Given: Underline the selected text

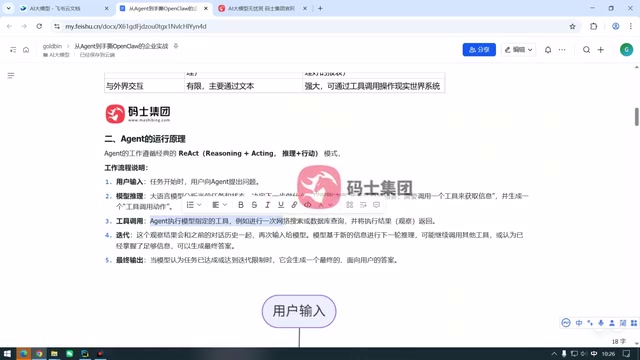Looking at the screenshot, I should click(x=281, y=205).
